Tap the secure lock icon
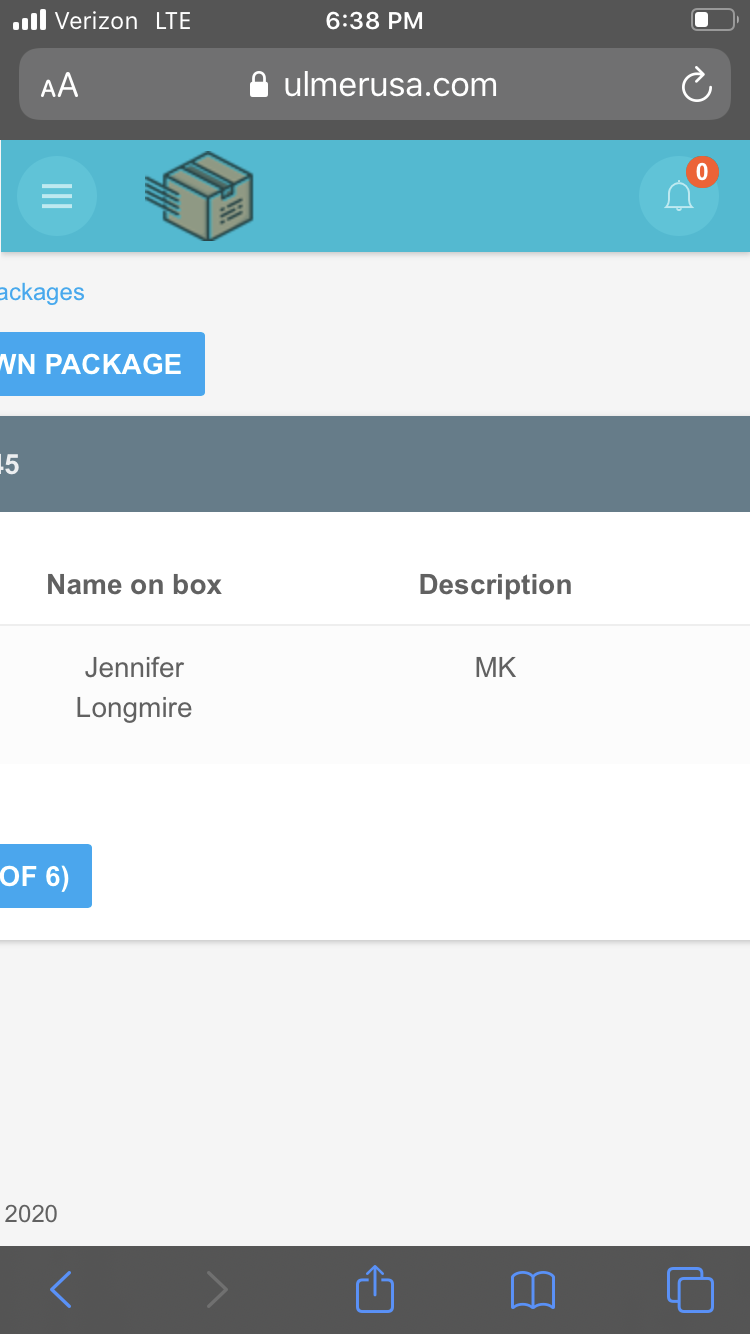Viewport: 750px width, 1334px height. (x=259, y=84)
